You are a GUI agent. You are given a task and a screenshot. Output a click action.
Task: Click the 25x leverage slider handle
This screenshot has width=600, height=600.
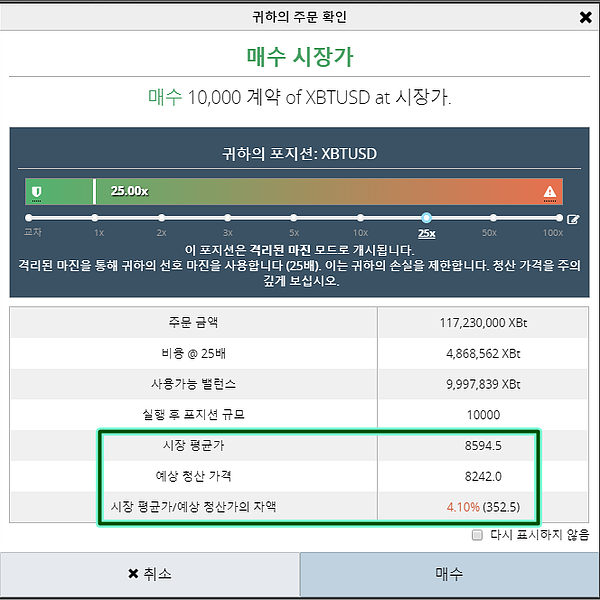426,217
